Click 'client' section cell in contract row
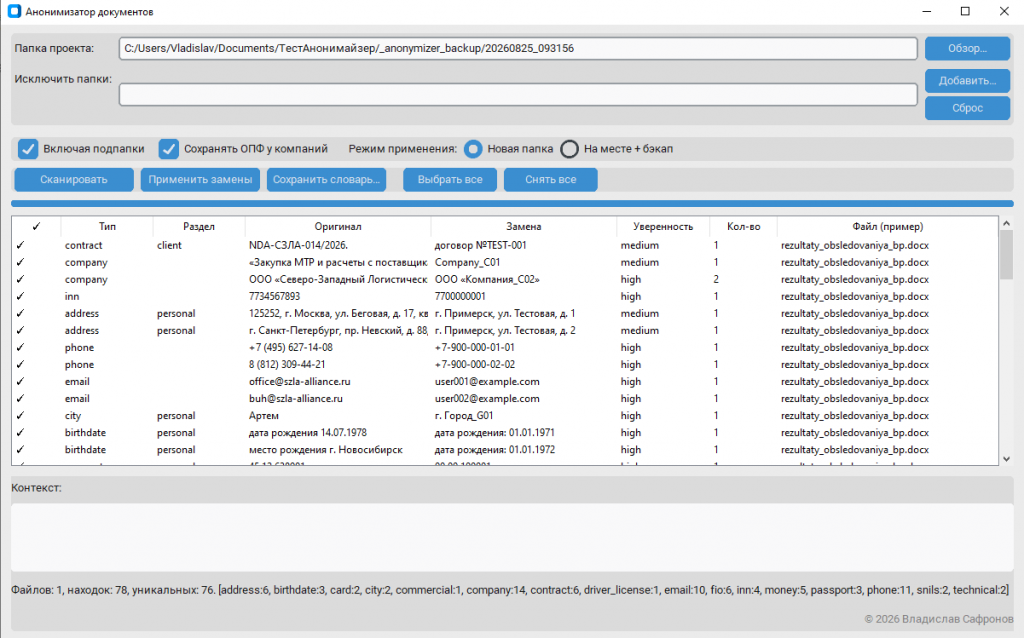The width and height of the screenshot is (1024, 638). tap(199, 246)
